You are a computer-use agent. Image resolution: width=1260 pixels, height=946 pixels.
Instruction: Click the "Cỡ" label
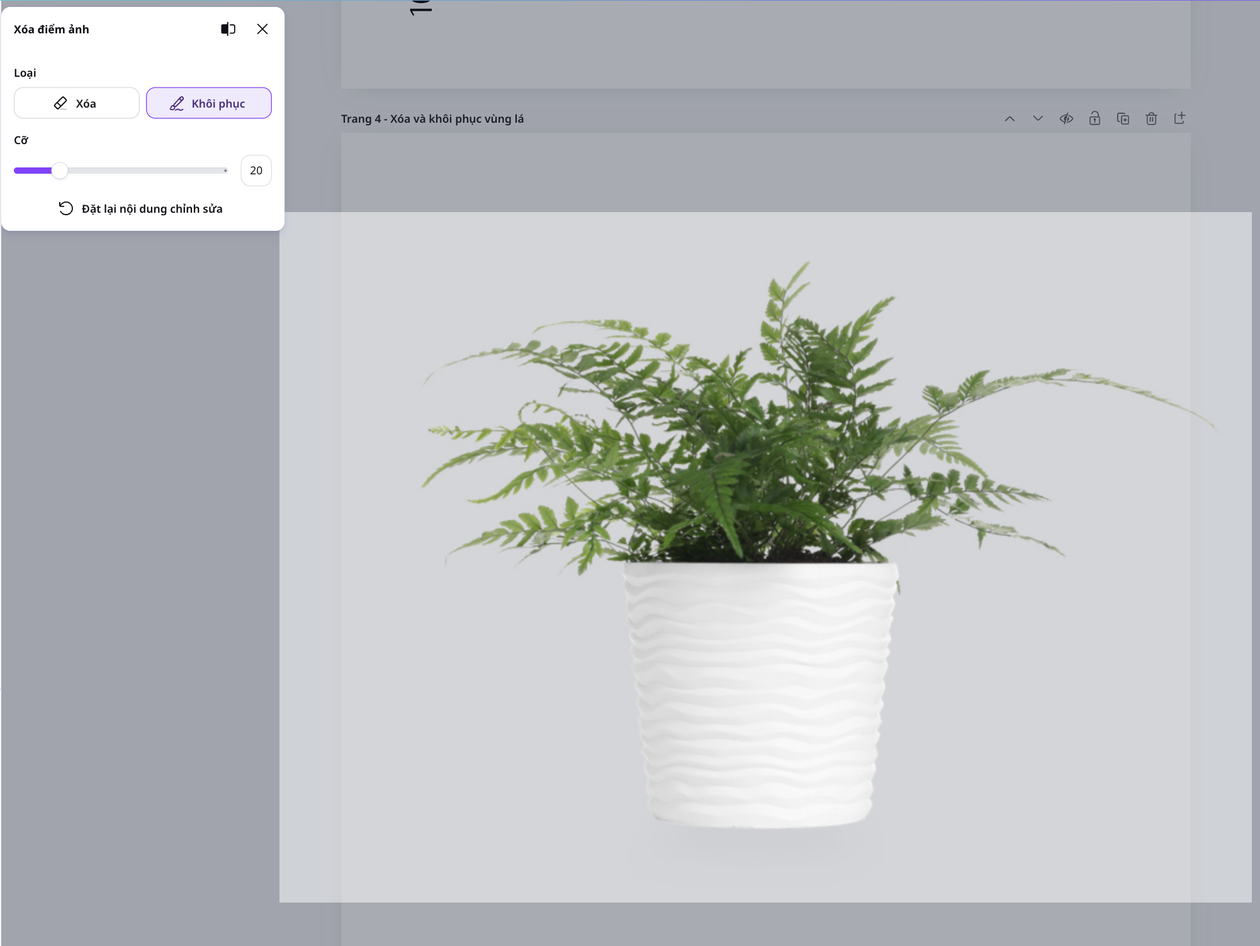pyautogui.click(x=21, y=141)
